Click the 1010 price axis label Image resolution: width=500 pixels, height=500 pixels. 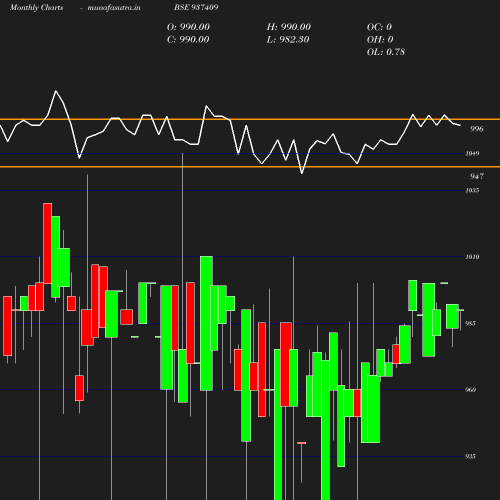point(472,257)
